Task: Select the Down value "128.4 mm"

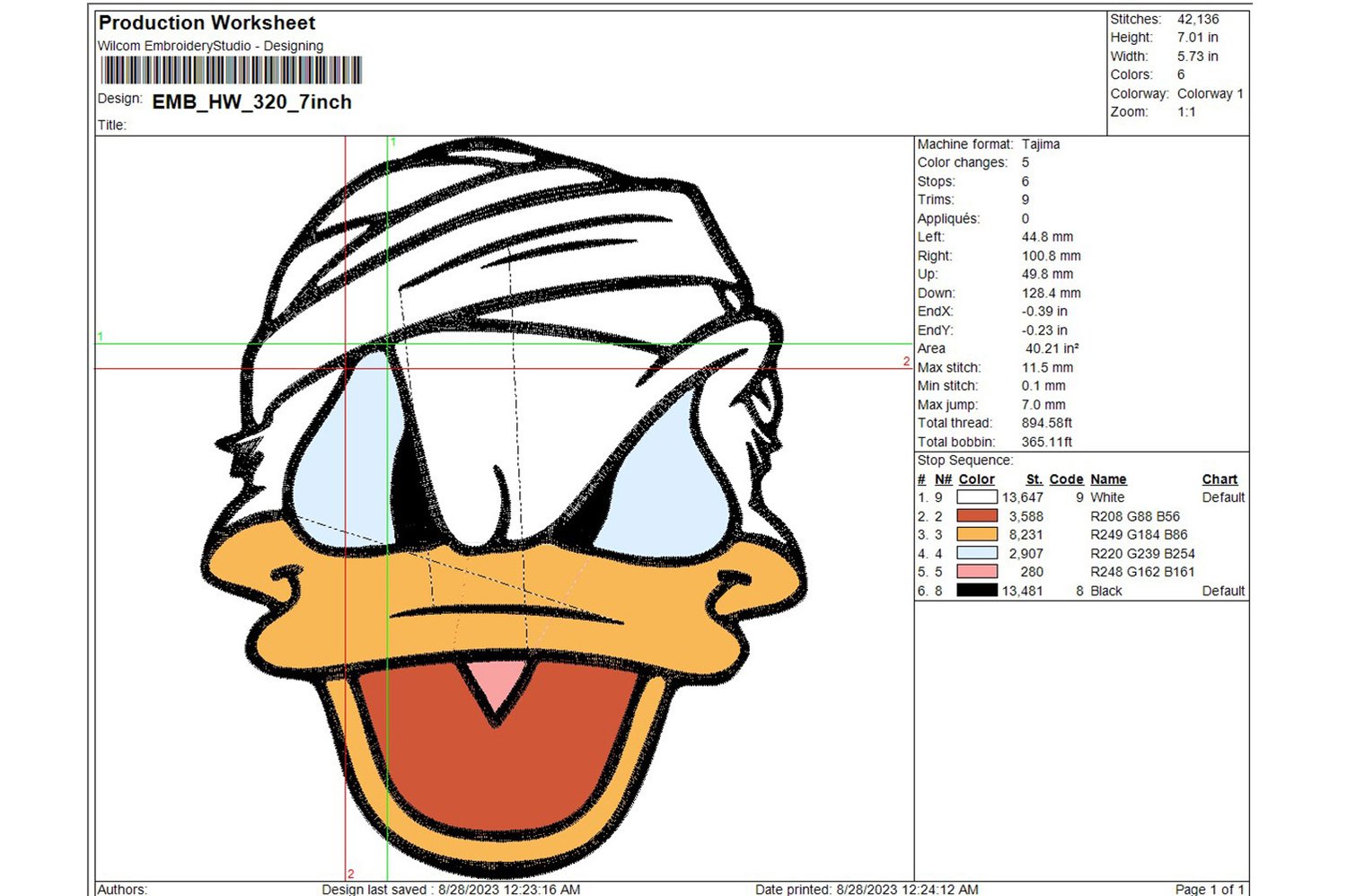Action: tap(1052, 293)
